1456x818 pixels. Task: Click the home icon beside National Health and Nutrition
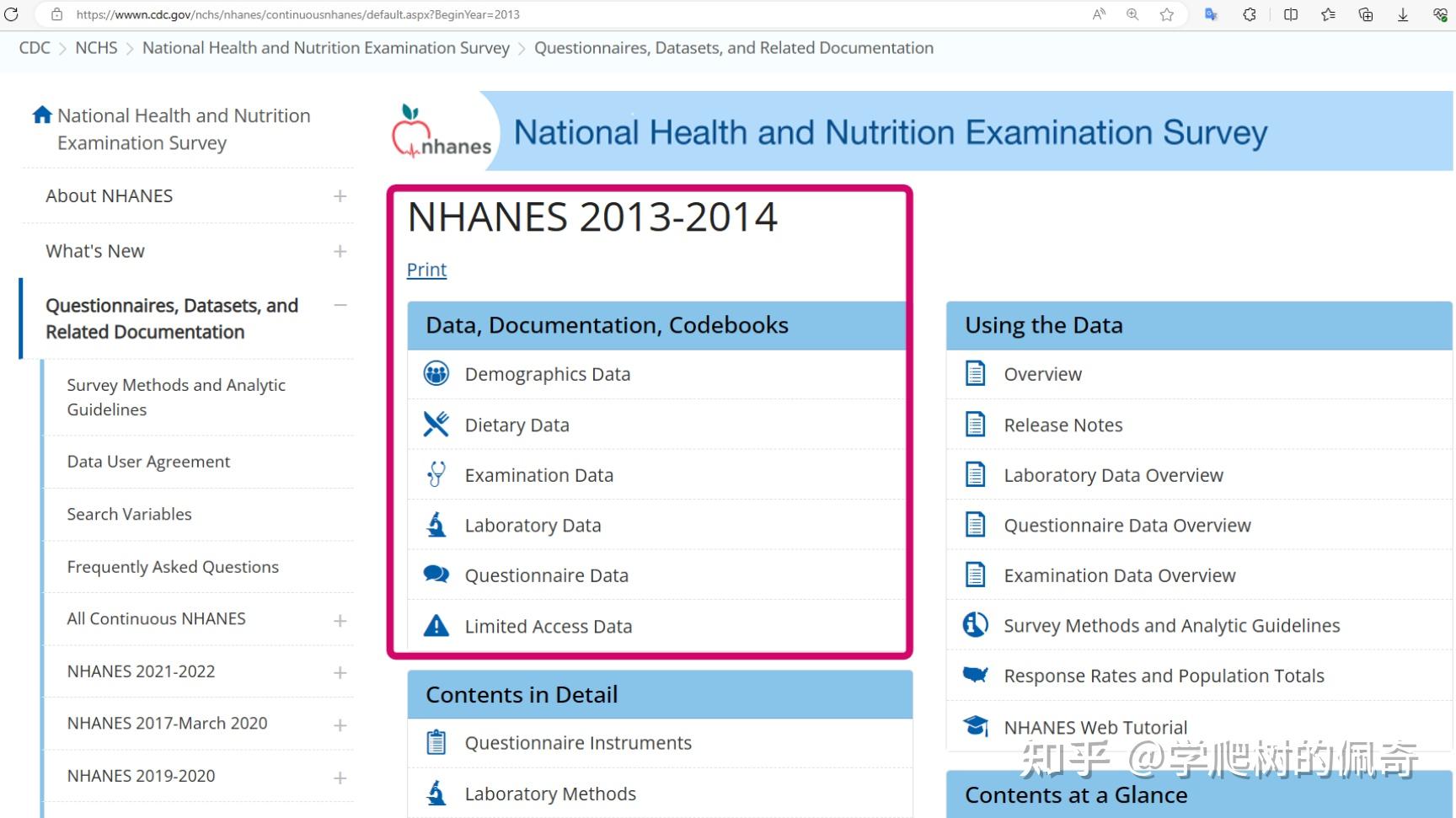42,115
